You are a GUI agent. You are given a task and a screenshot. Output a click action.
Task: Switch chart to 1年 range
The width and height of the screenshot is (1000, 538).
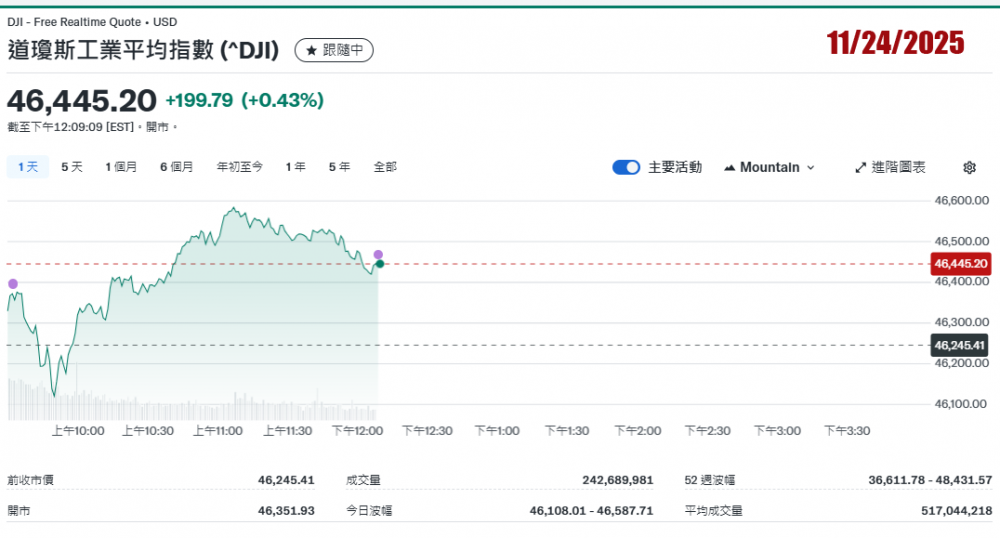pos(295,167)
